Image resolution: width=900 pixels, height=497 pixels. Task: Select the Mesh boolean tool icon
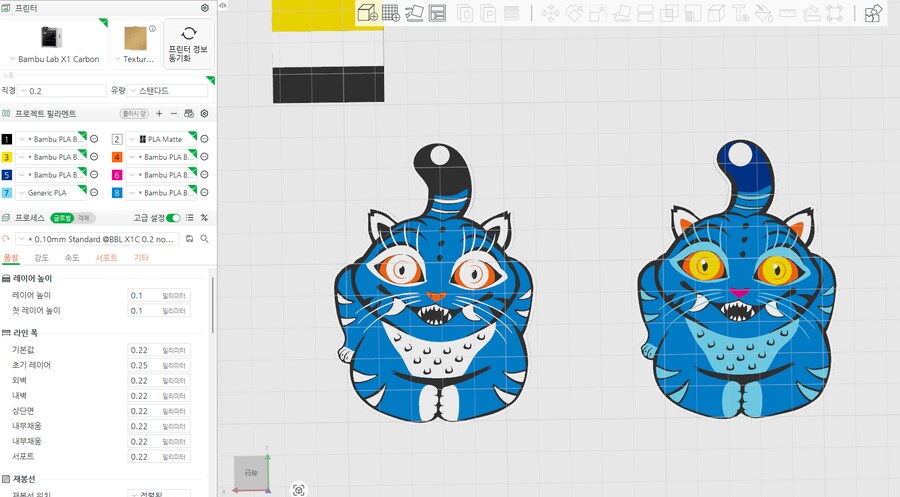669,13
